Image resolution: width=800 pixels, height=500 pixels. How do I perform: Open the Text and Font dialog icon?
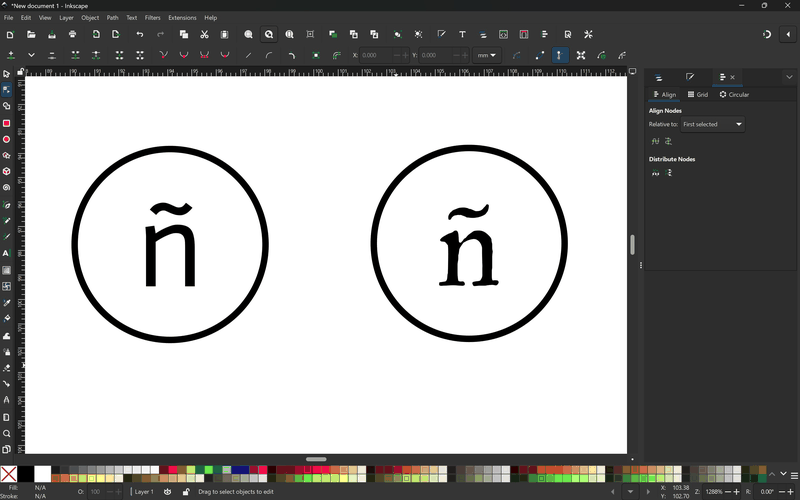coord(462,34)
